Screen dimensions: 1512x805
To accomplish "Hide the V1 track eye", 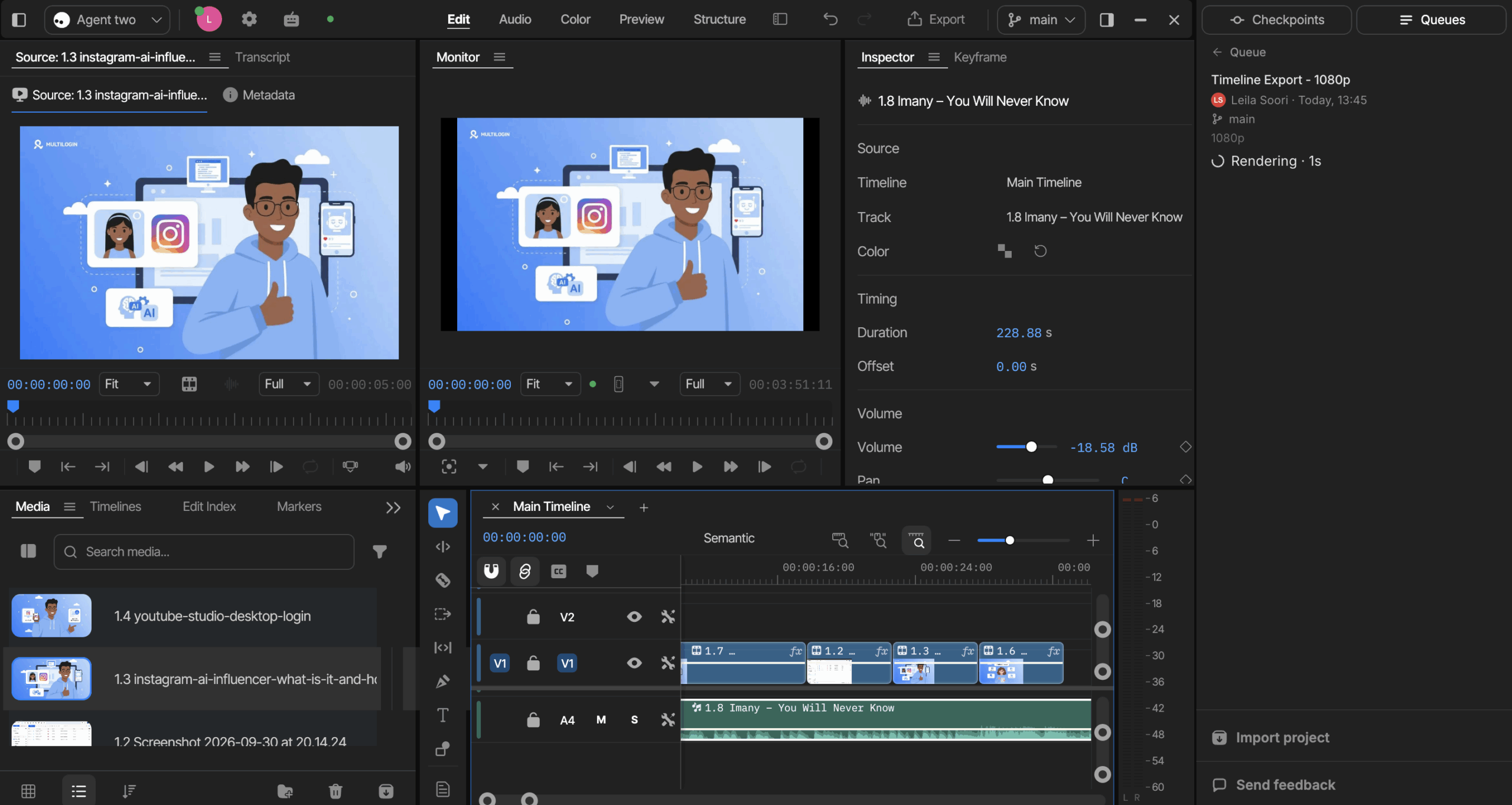I will [634, 663].
